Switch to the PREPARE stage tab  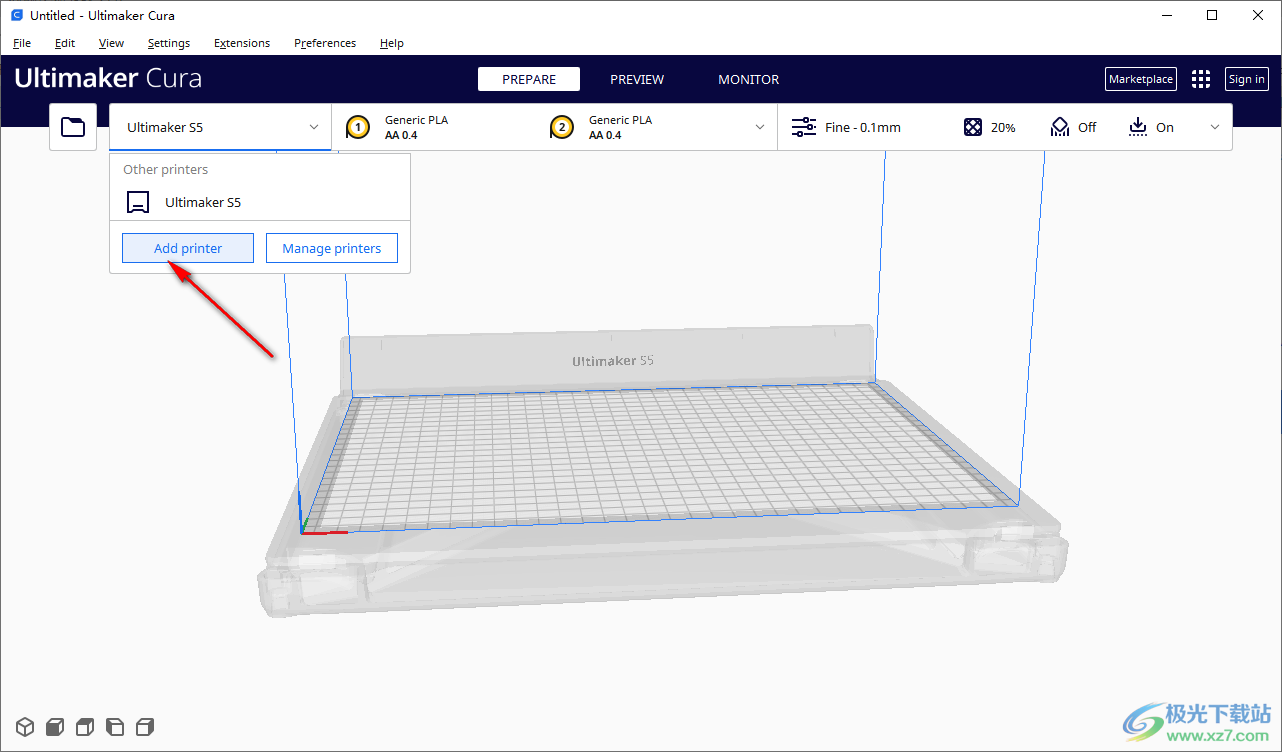(529, 79)
